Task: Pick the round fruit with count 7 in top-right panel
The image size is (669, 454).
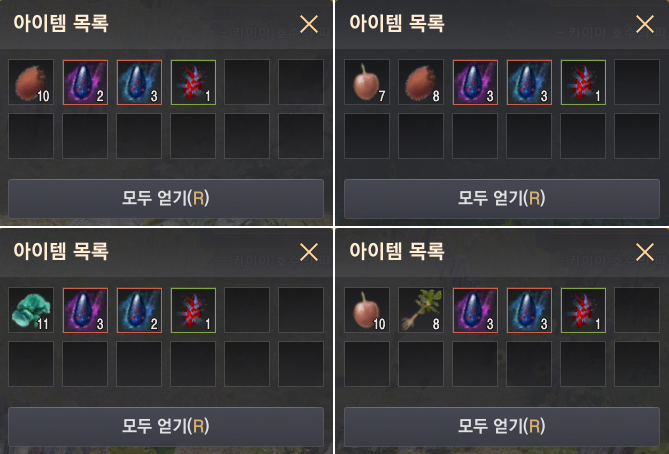Action: [367, 82]
